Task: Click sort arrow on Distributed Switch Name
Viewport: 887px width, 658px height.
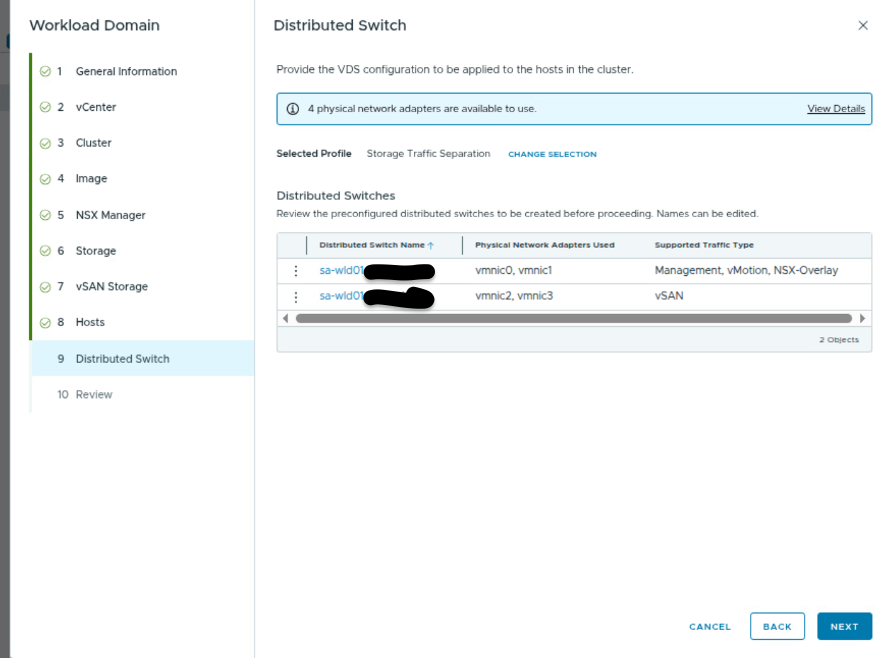Action: [431, 245]
